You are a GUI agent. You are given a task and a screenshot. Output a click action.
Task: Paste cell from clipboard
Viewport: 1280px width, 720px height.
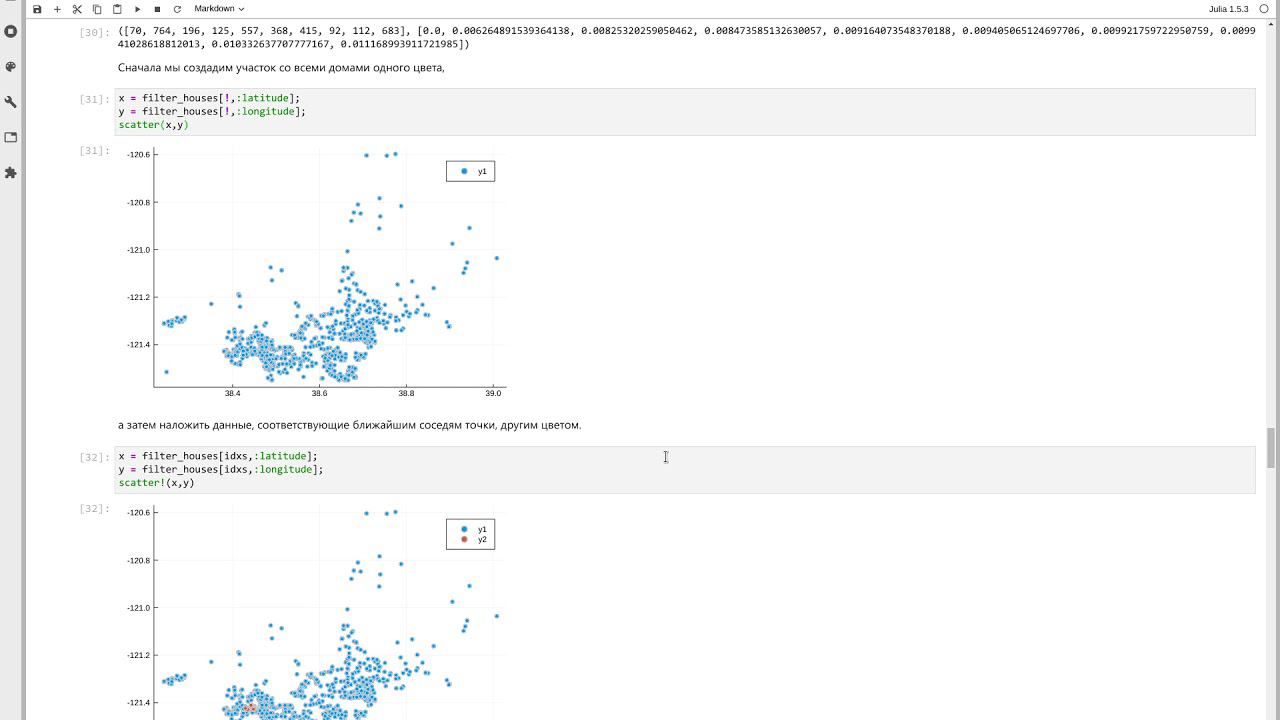point(117,9)
